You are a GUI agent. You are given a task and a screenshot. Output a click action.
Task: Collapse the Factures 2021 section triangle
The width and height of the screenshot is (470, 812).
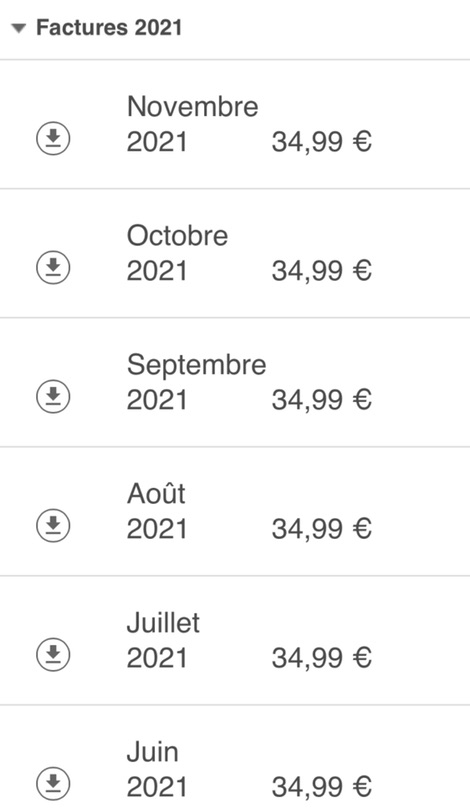[x=19, y=28]
